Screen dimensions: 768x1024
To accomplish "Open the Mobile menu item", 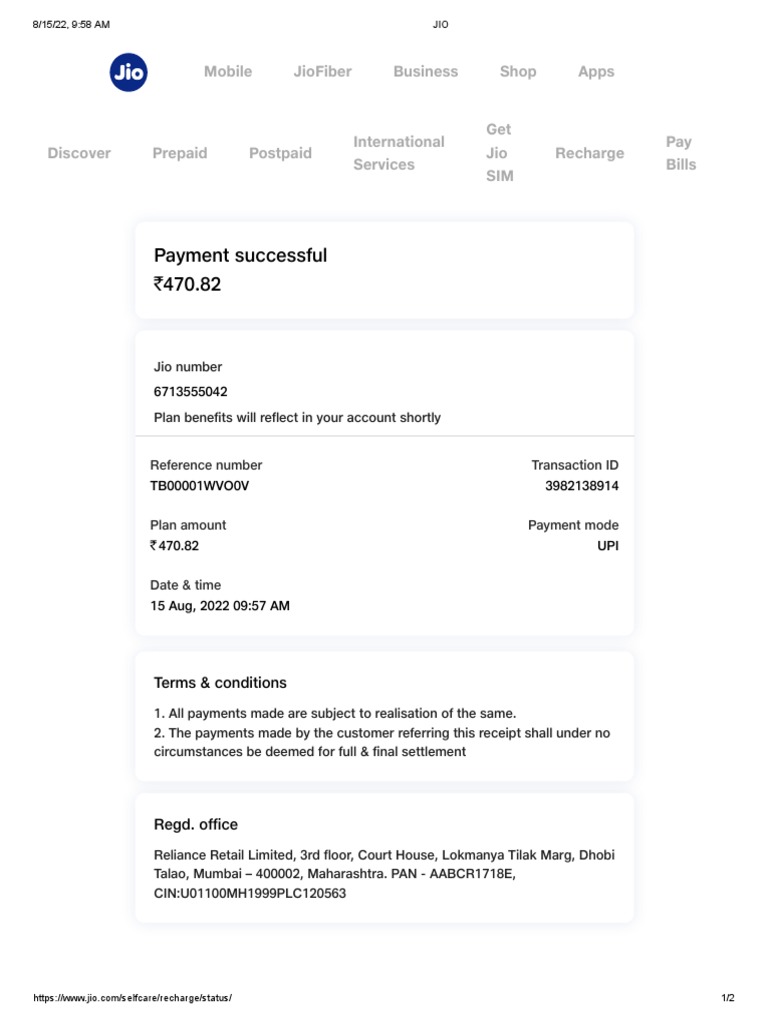I will click(x=228, y=72).
